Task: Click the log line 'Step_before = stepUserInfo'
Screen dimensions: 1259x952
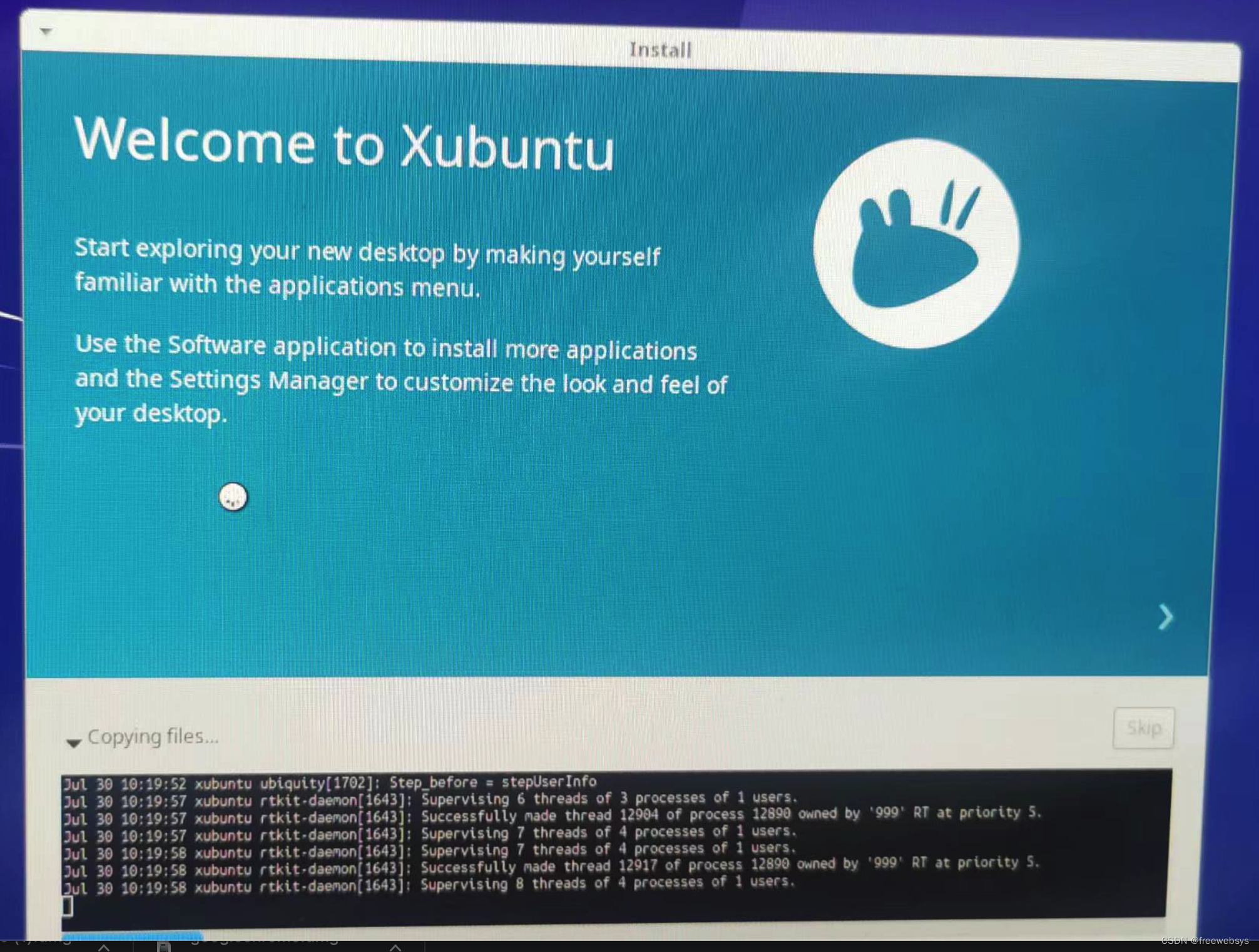Action: click(x=330, y=782)
